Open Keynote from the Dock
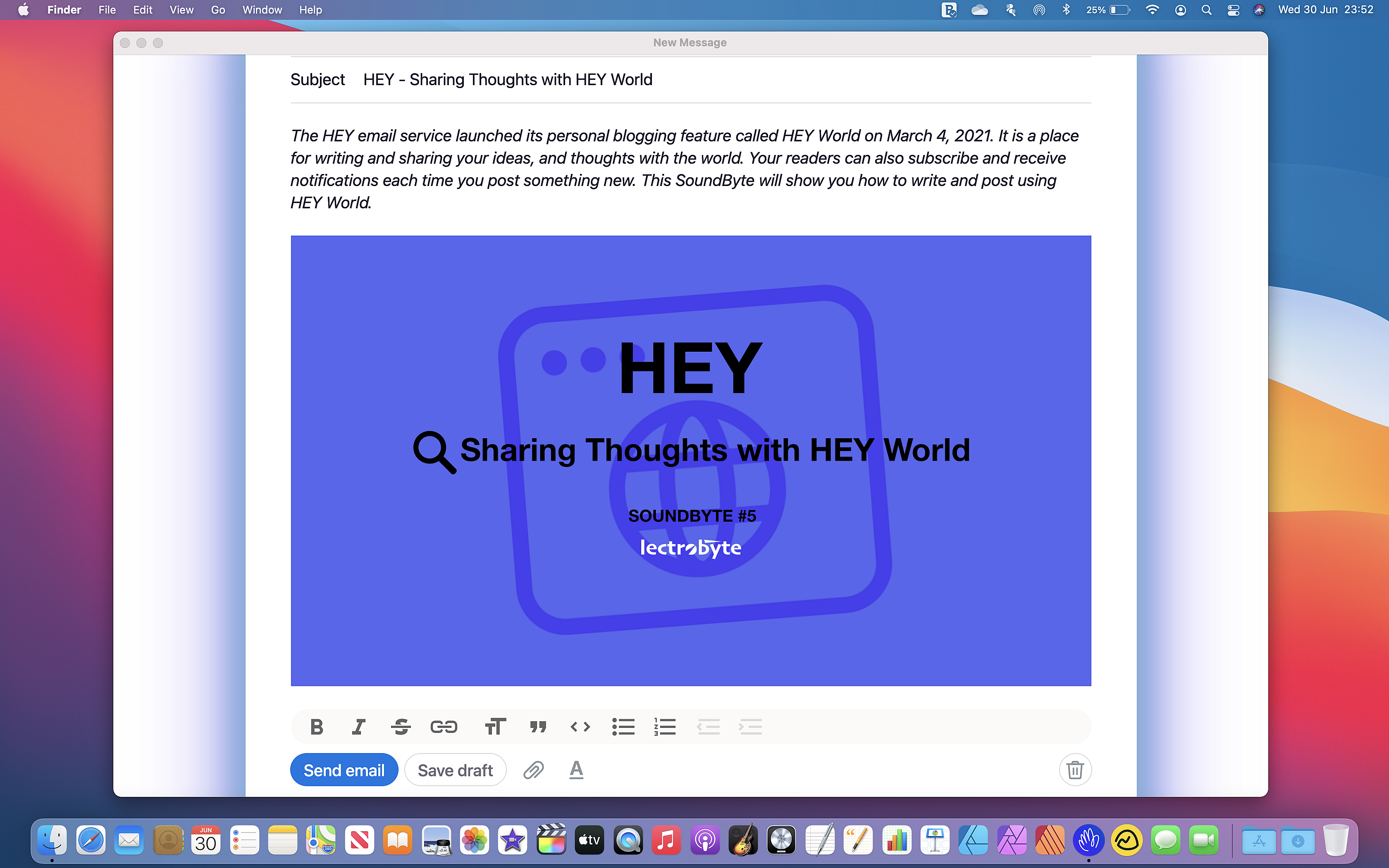 [935, 840]
